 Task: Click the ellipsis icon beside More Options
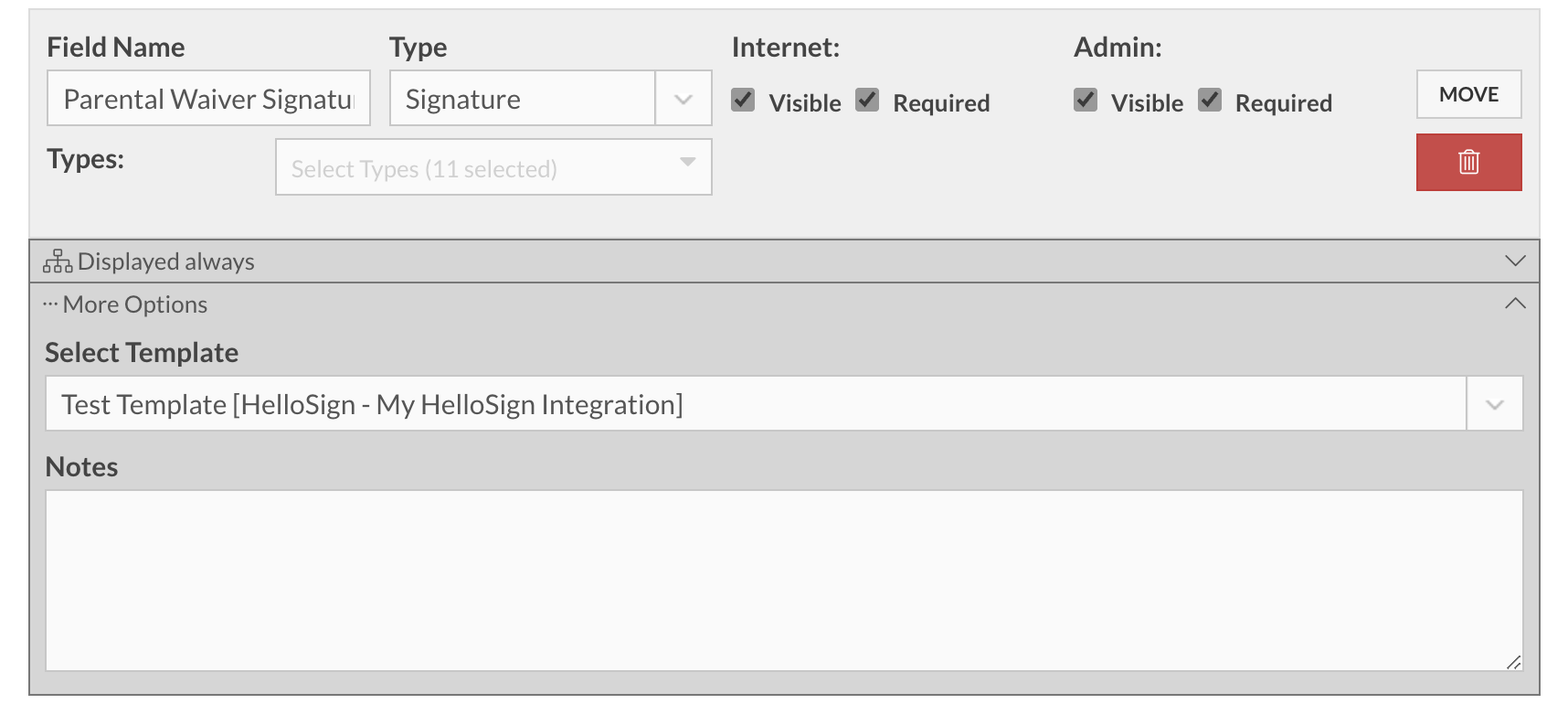click(50, 303)
